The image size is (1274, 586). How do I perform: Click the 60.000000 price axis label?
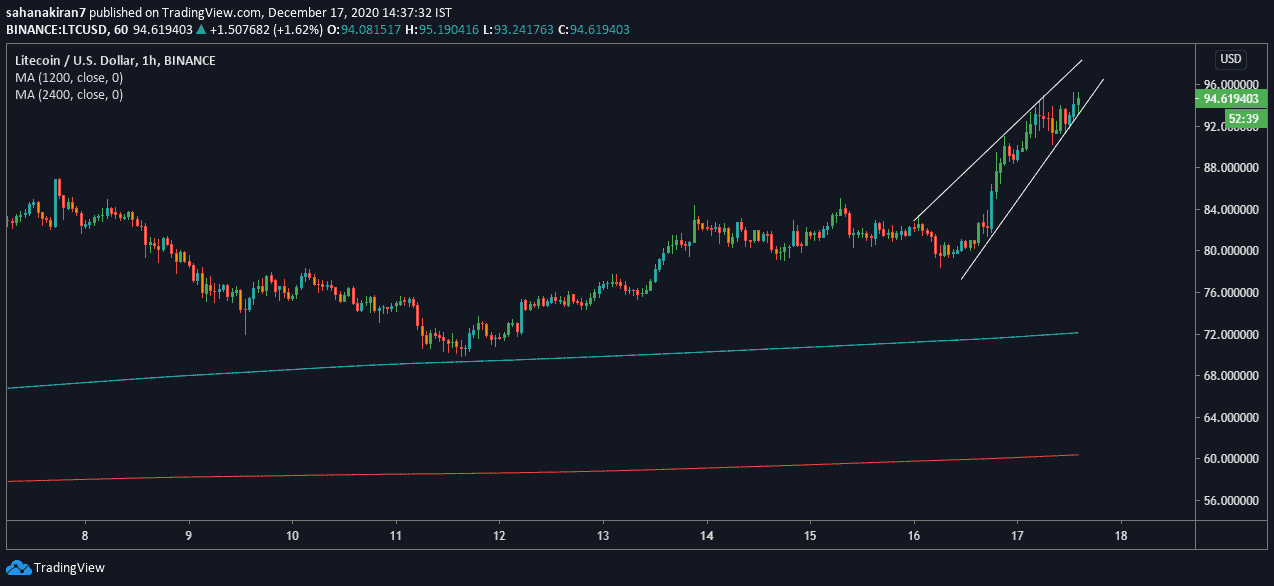tap(1231, 459)
